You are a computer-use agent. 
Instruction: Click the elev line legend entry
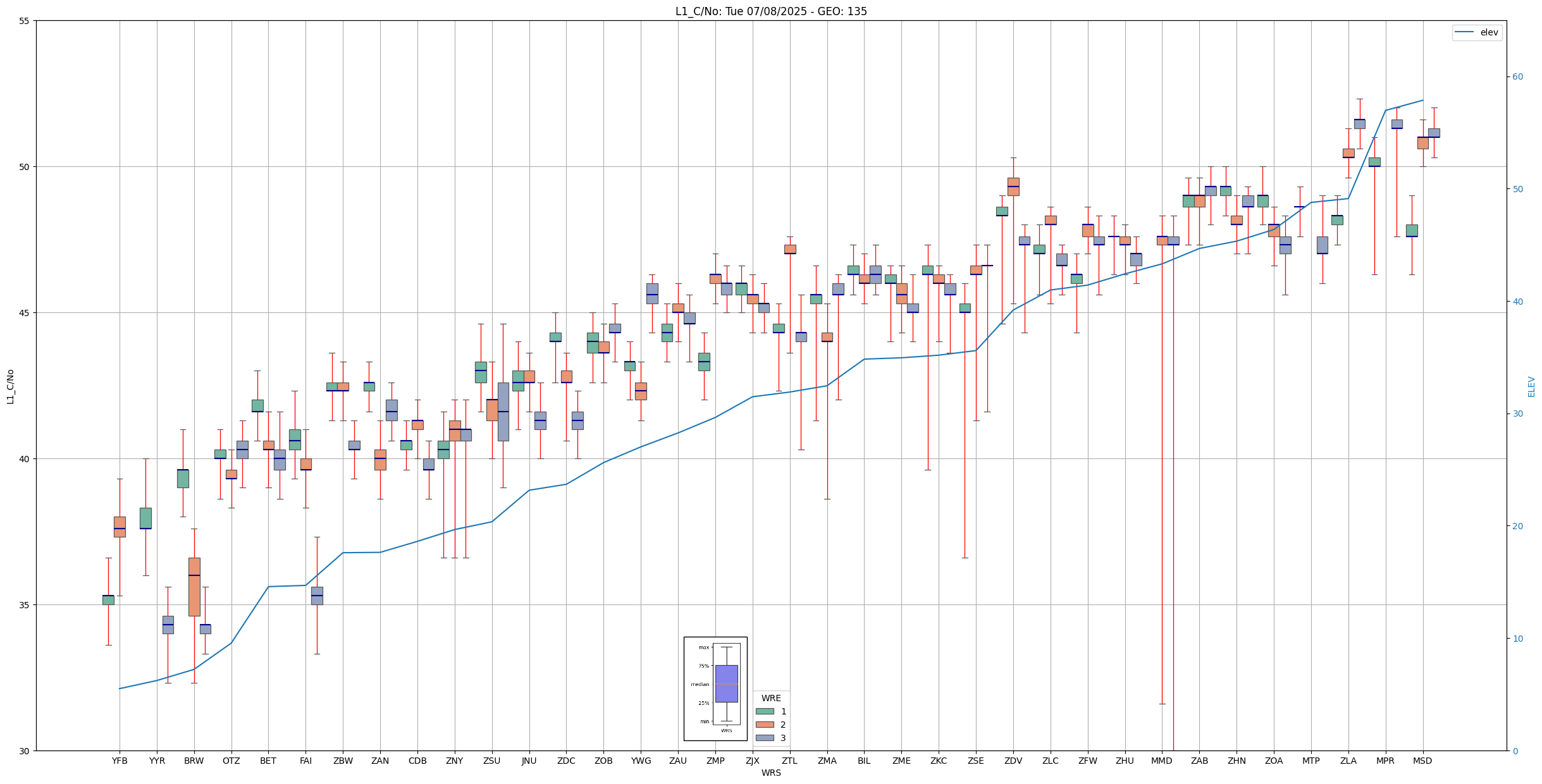(x=1476, y=32)
